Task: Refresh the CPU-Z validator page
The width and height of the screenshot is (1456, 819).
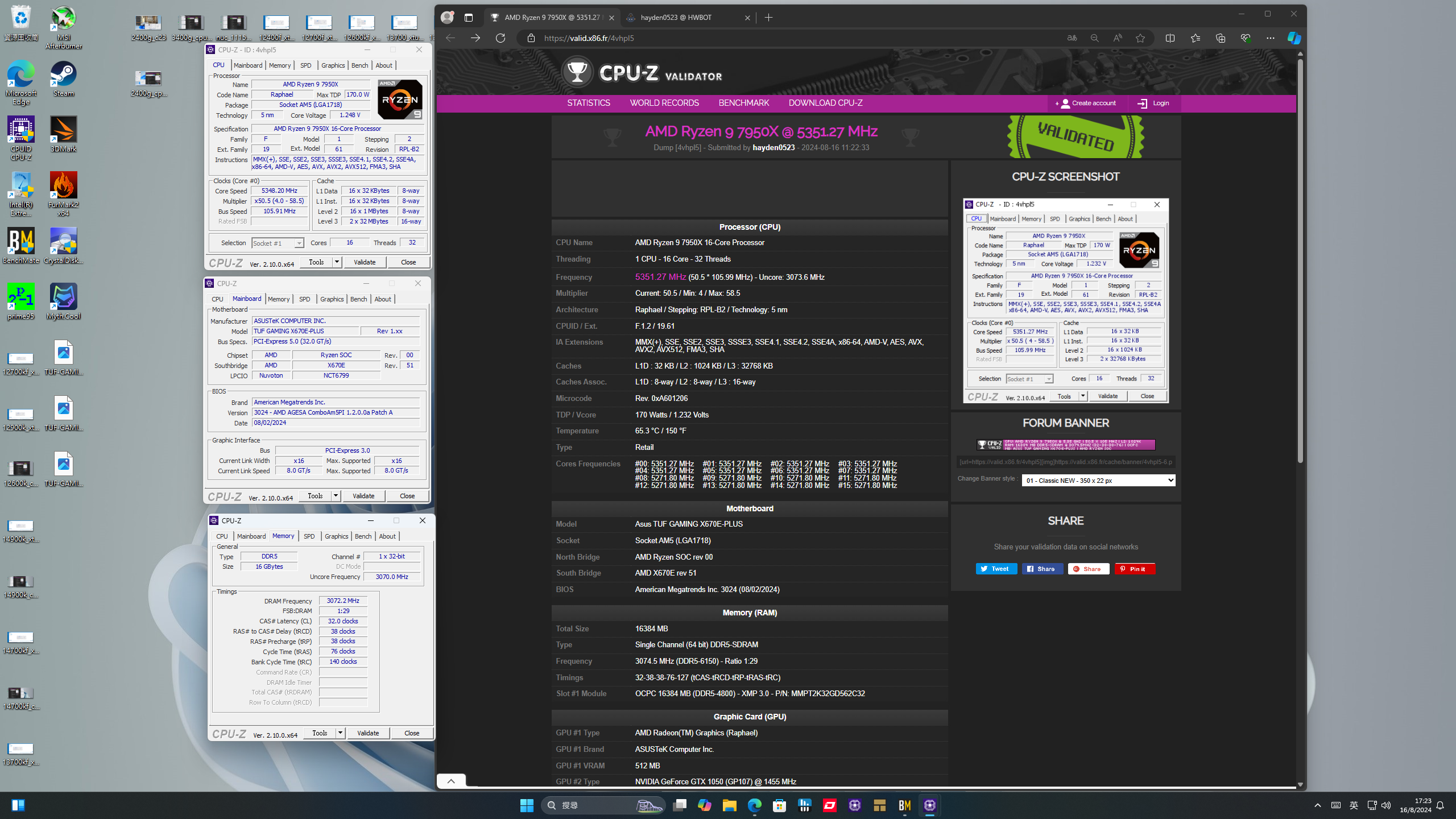Action: pos(500,38)
